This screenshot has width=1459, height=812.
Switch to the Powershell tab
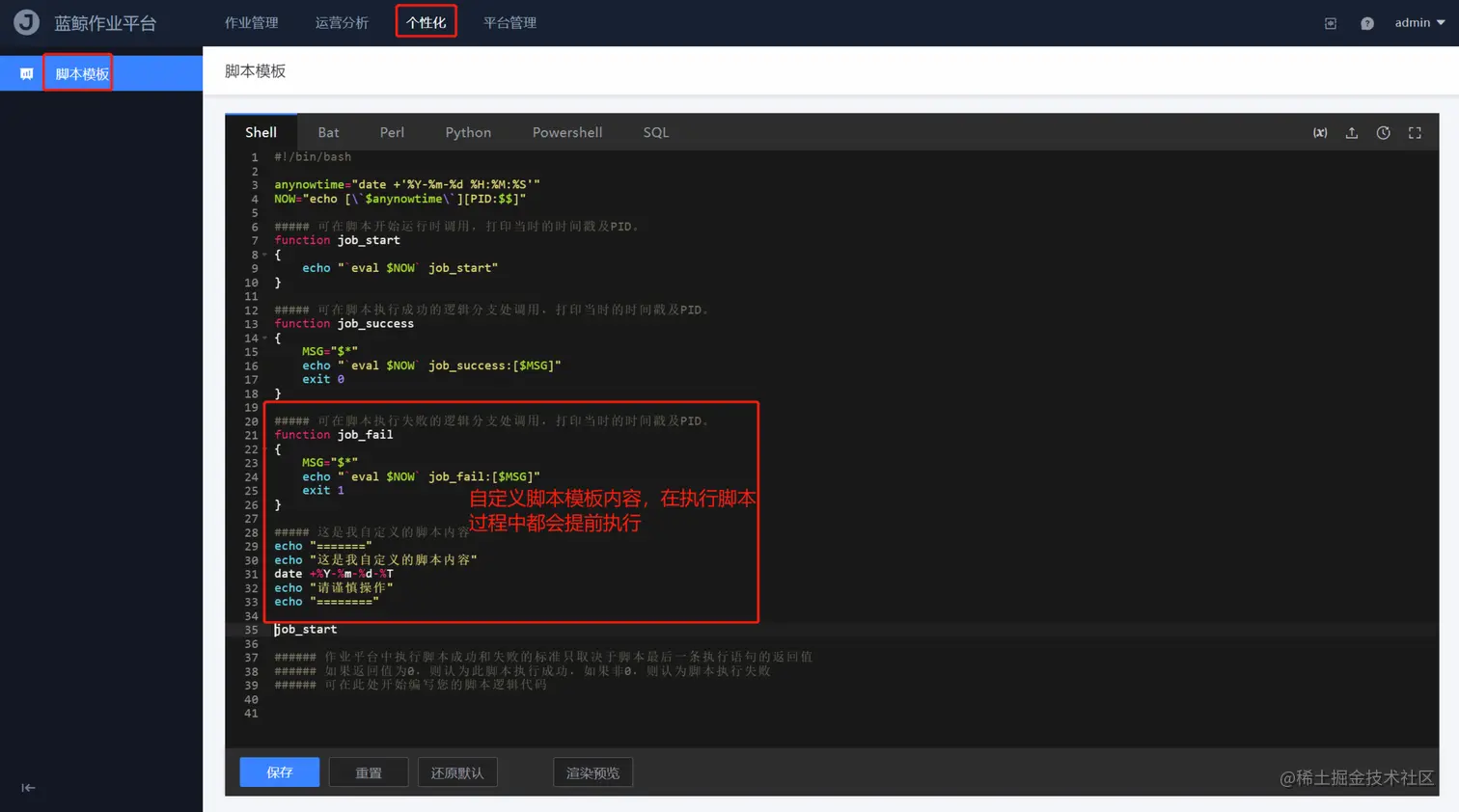[567, 132]
